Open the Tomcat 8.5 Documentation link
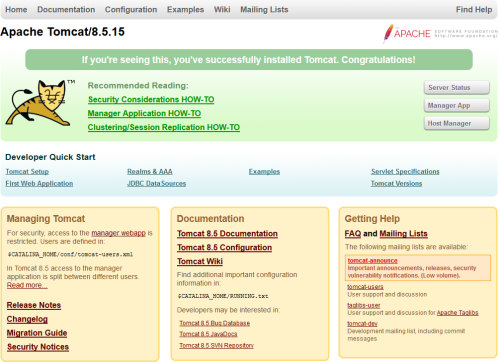500x362 pixels. pos(227,234)
